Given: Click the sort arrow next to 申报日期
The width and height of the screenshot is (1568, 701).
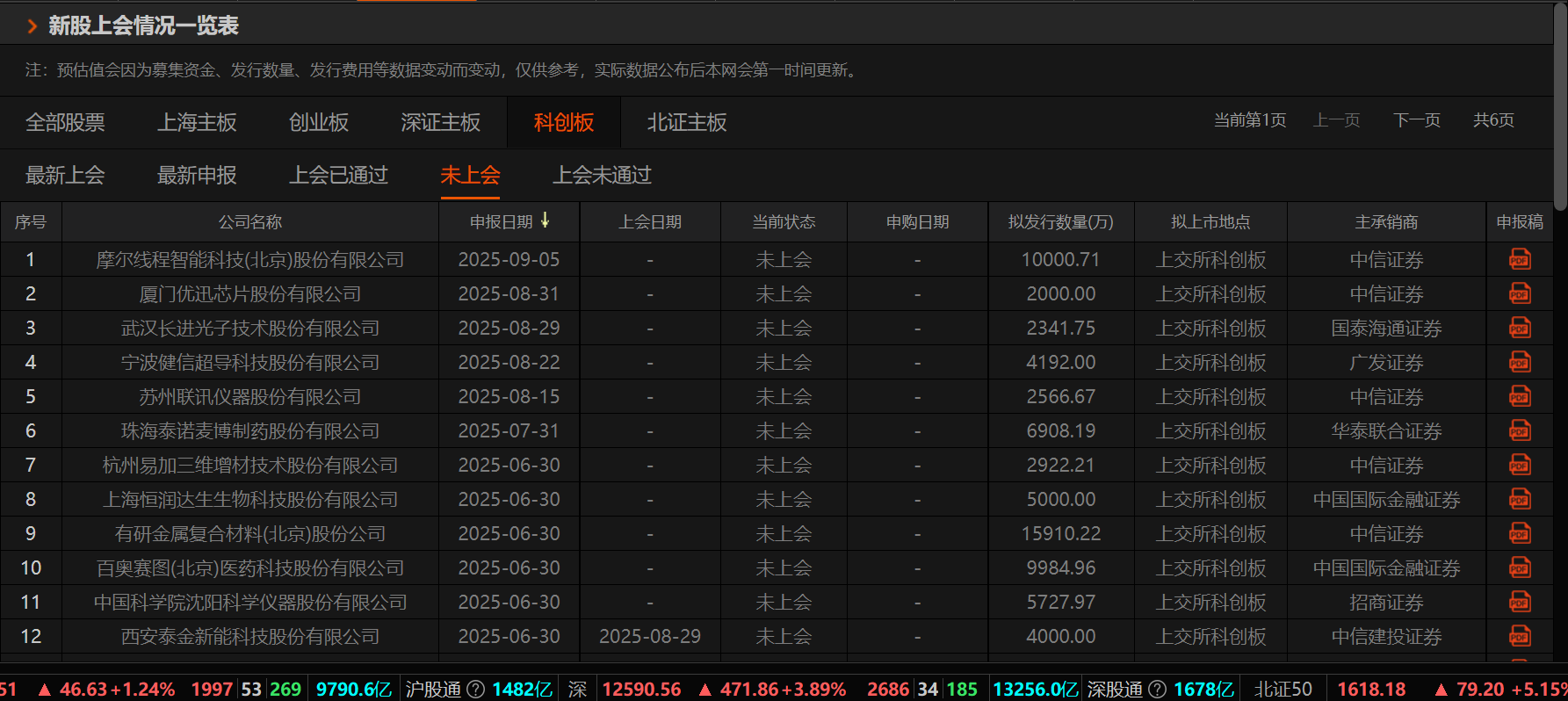Looking at the screenshot, I should pyautogui.click(x=545, y=220).
